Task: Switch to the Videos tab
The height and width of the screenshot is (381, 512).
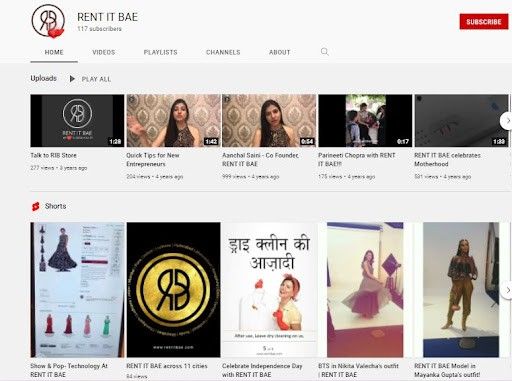Action: (104, 52)
